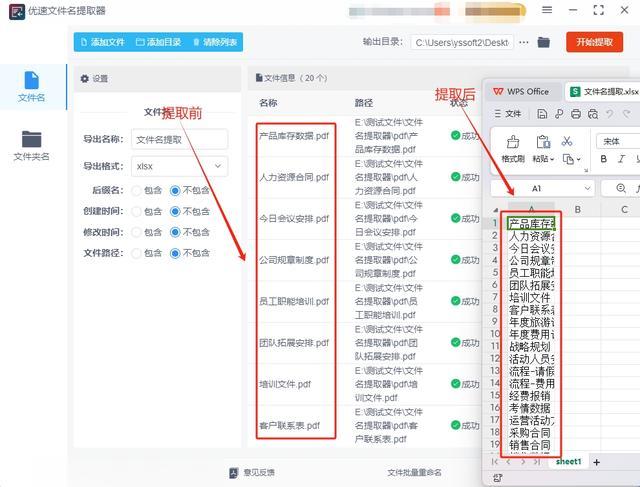
Task: Click the feedback icon at bottom
Action: (x=233, y=473)
